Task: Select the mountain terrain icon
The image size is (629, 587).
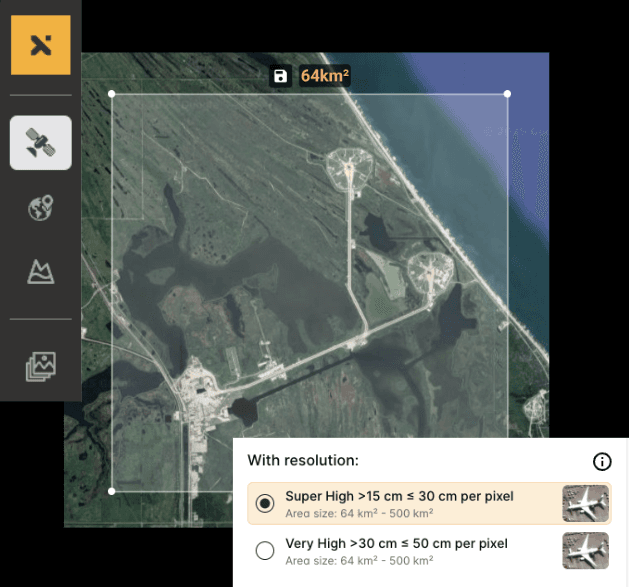Action: click(41, 270)
